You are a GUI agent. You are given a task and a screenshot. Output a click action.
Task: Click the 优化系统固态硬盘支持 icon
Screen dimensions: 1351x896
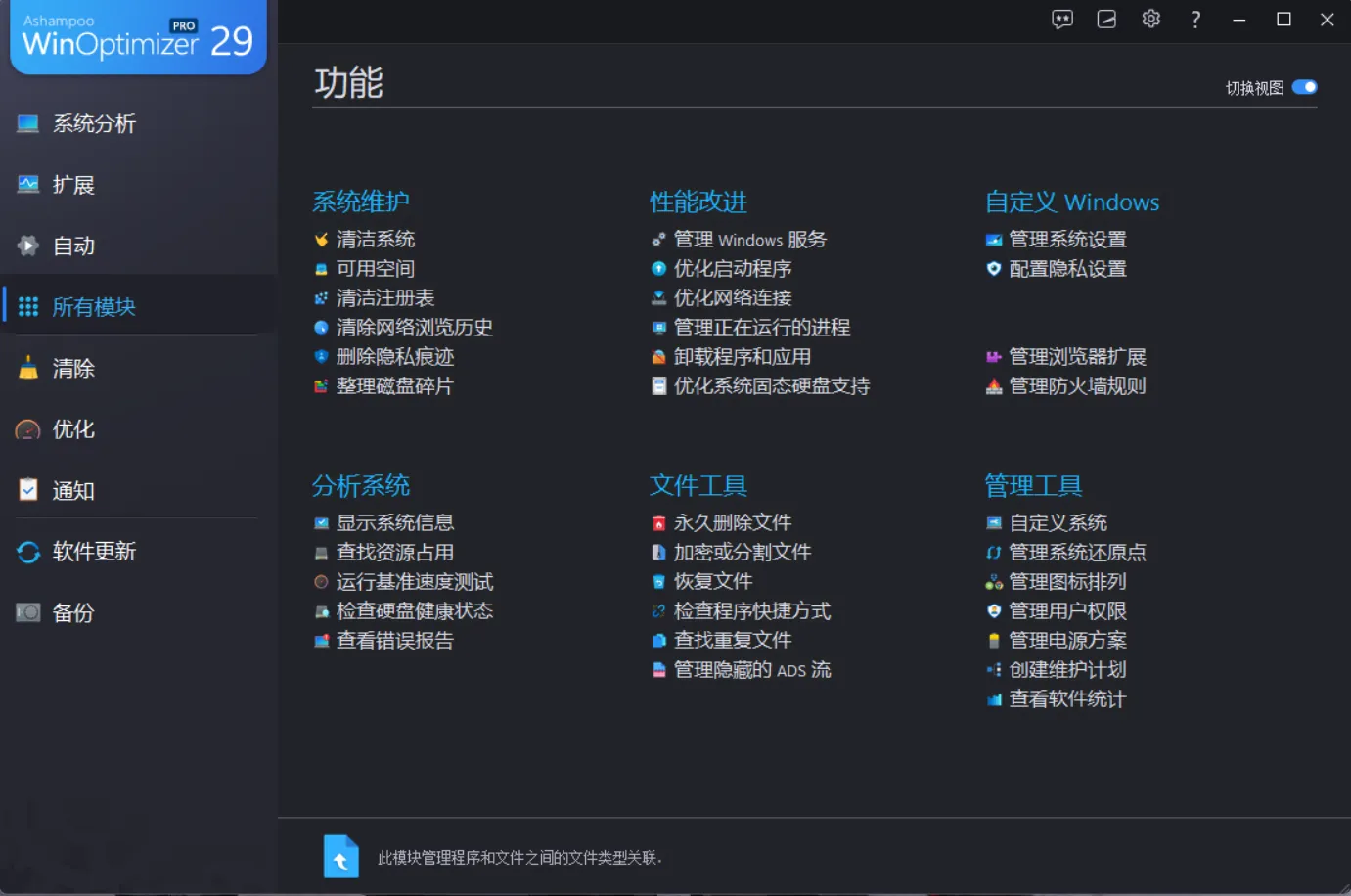tap(659, 386)
